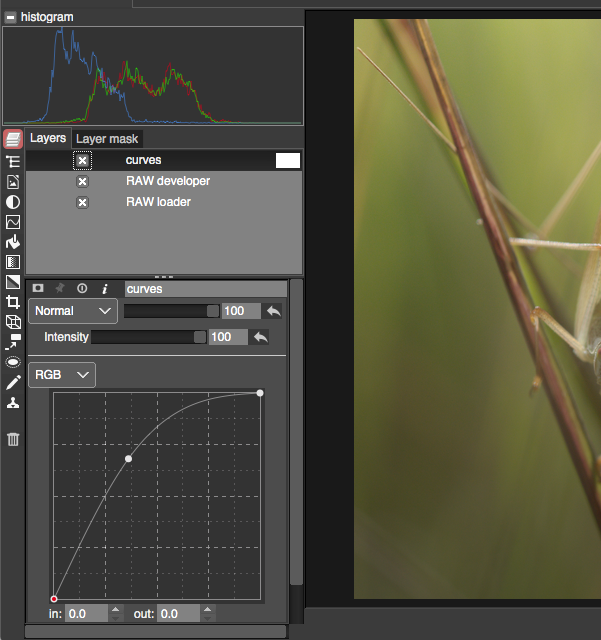Reset the opacity value with the arrow icon
The width and height of the screenshot is (601, 640).
tap(273, 311)
